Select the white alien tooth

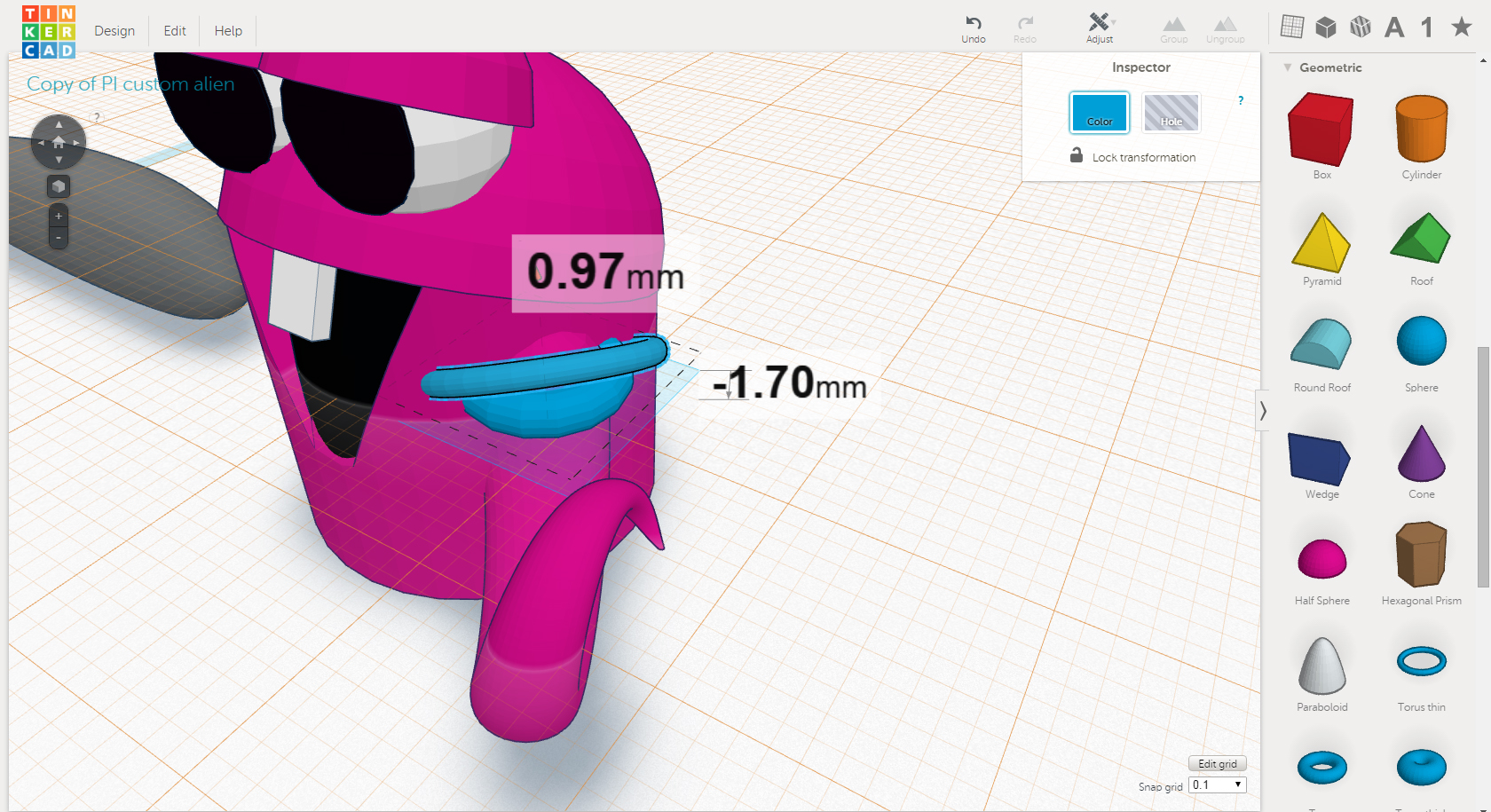302,296
